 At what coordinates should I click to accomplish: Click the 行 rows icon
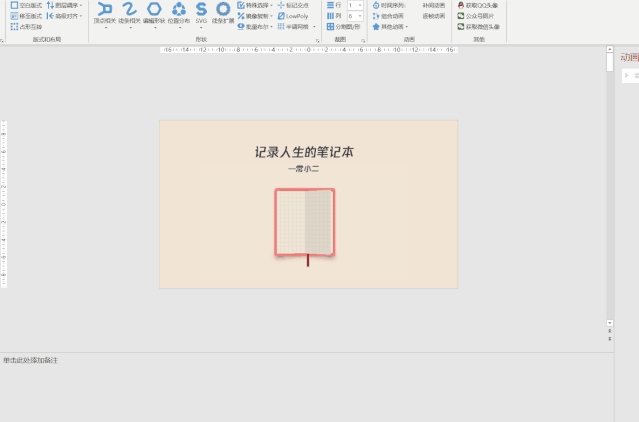pyautogui.click(x=331, y=5)
